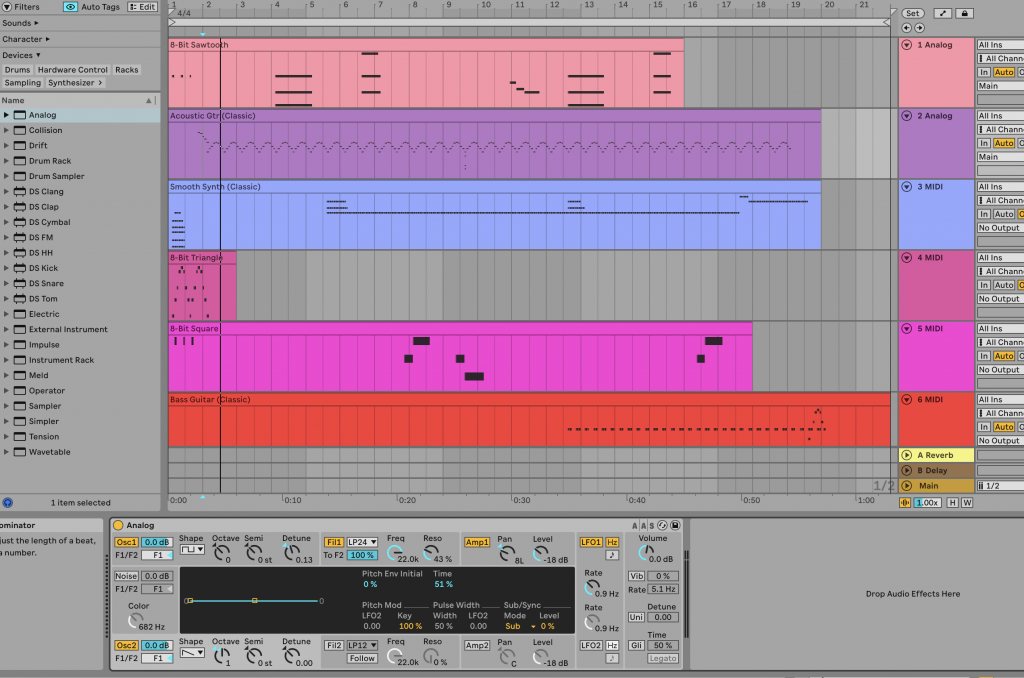This screenshot has width=1024, height=678.
Task: Jump to the next locator arrow
Action: 919,27
